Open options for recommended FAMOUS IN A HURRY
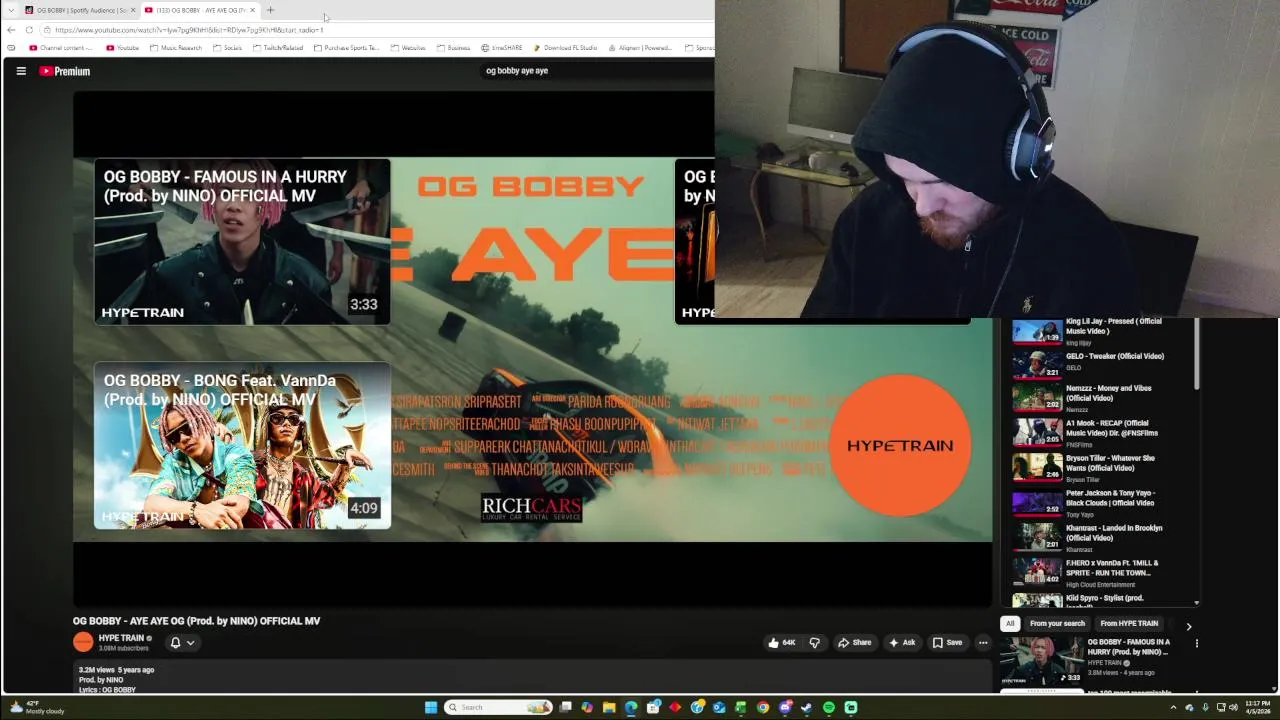 tap(1196, 644)
